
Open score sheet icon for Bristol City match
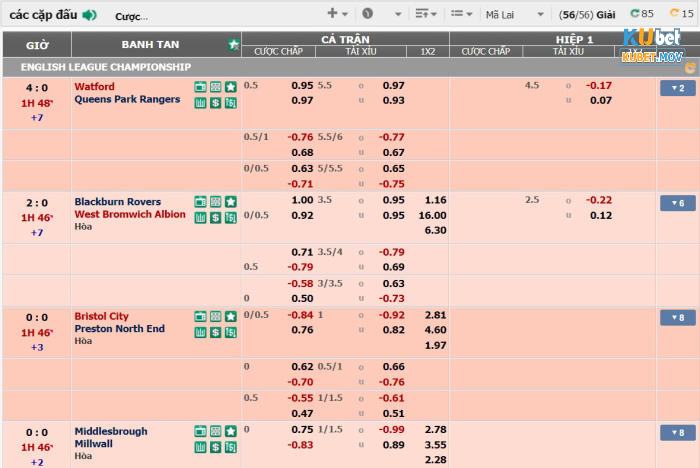click(231, 333)
